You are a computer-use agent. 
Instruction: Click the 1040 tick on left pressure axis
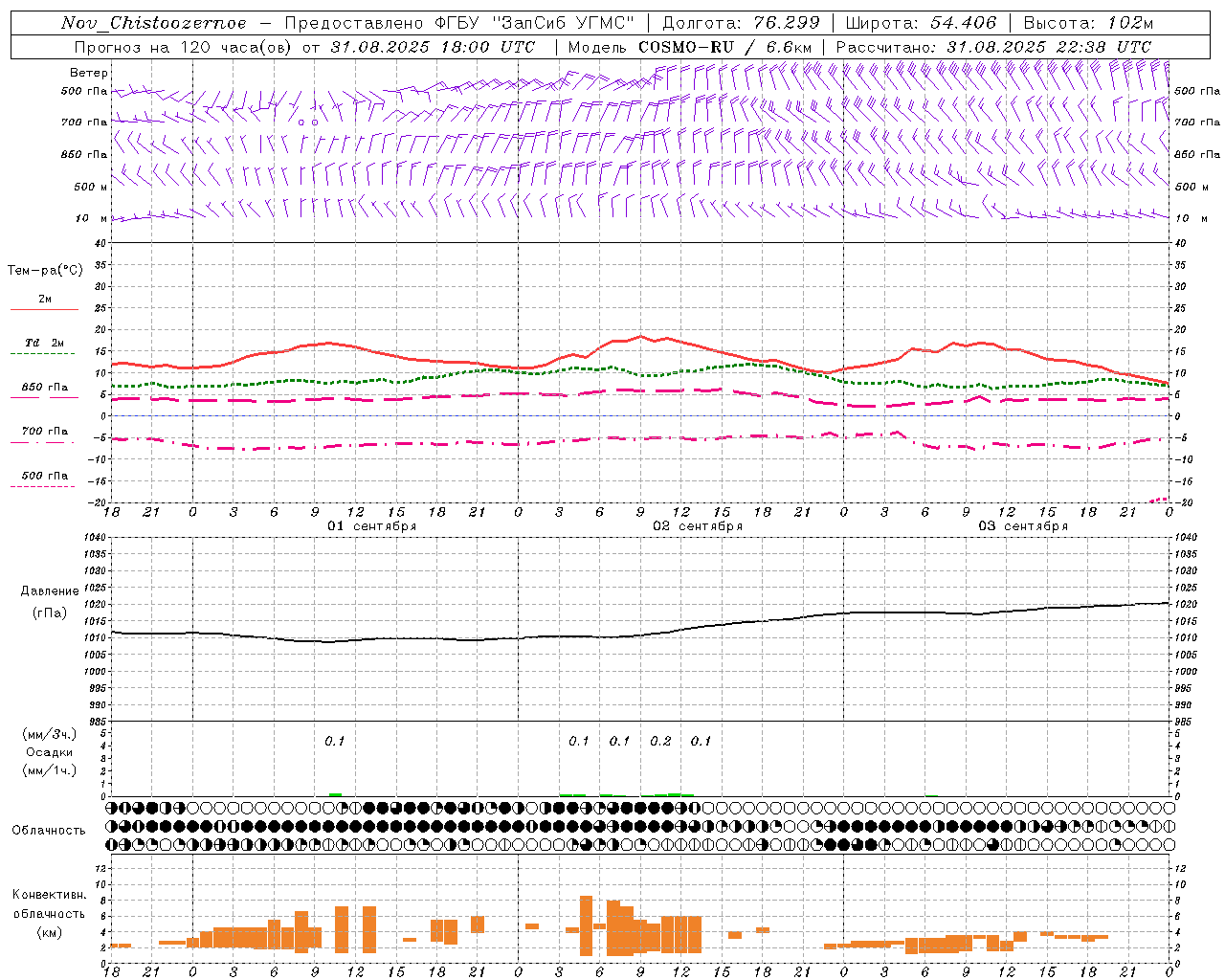[x=93, y=537]
